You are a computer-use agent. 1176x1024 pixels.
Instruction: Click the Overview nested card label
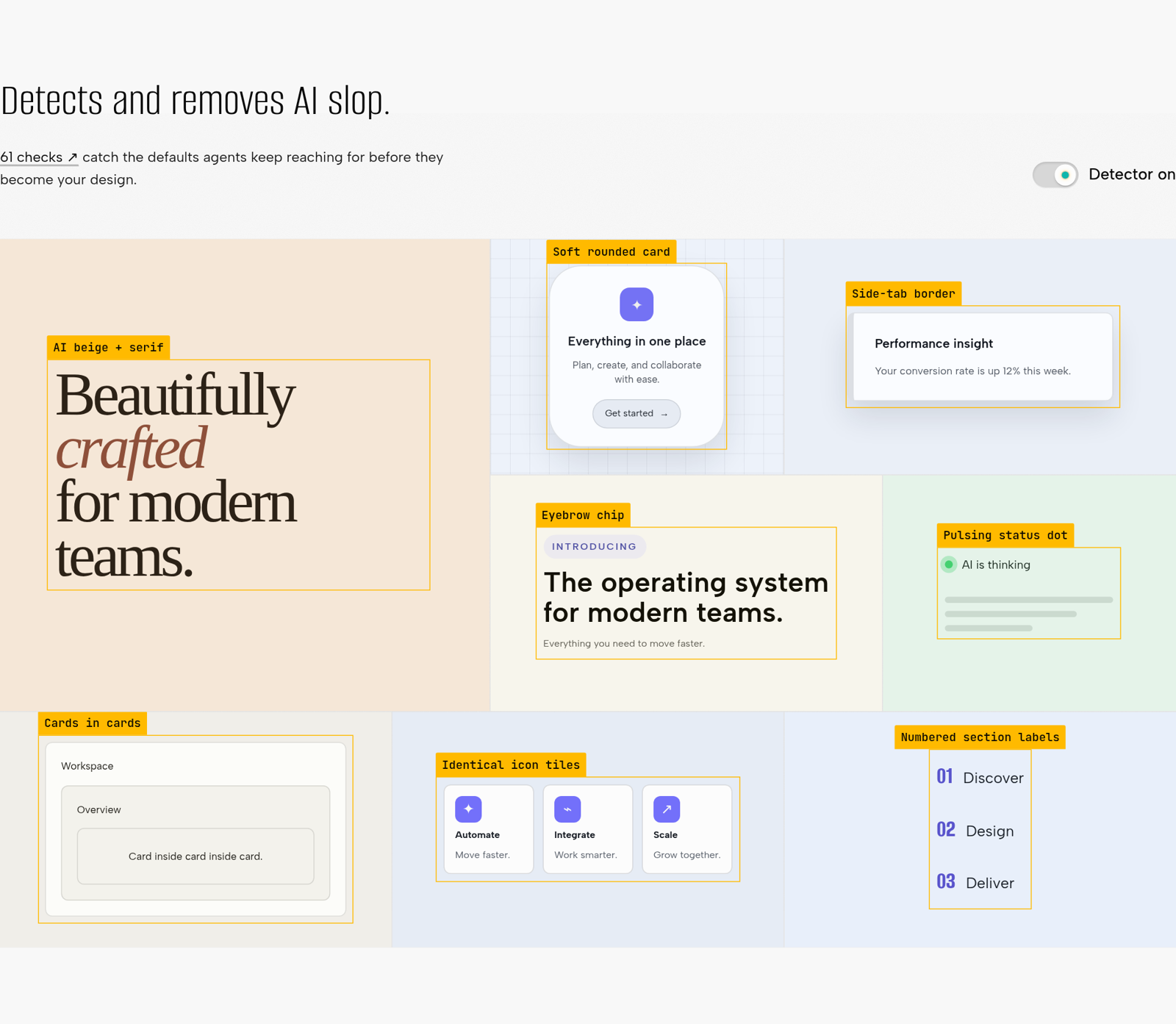tap(99, 809)
